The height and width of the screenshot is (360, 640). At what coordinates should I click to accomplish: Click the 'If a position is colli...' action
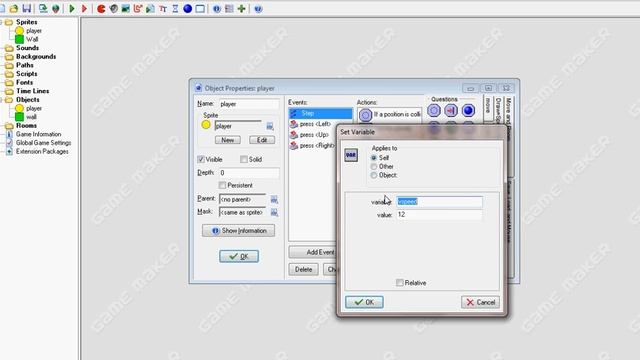tap(390, 115)
